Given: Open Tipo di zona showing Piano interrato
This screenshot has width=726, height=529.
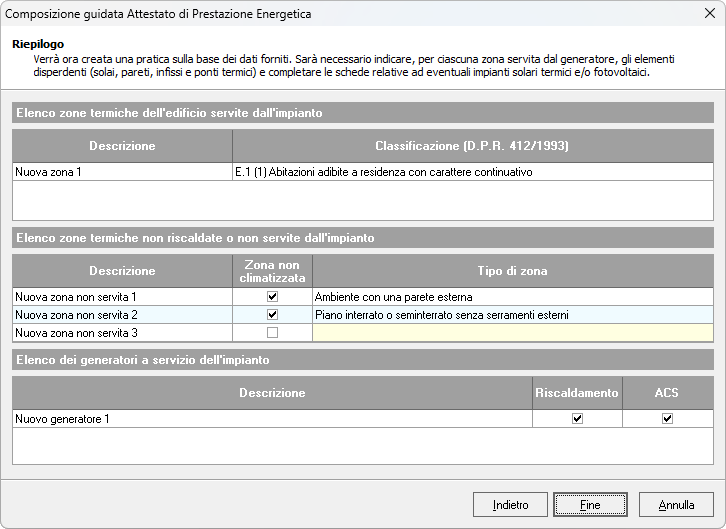Looking at the screenshot, I should [x=512, y=315].
